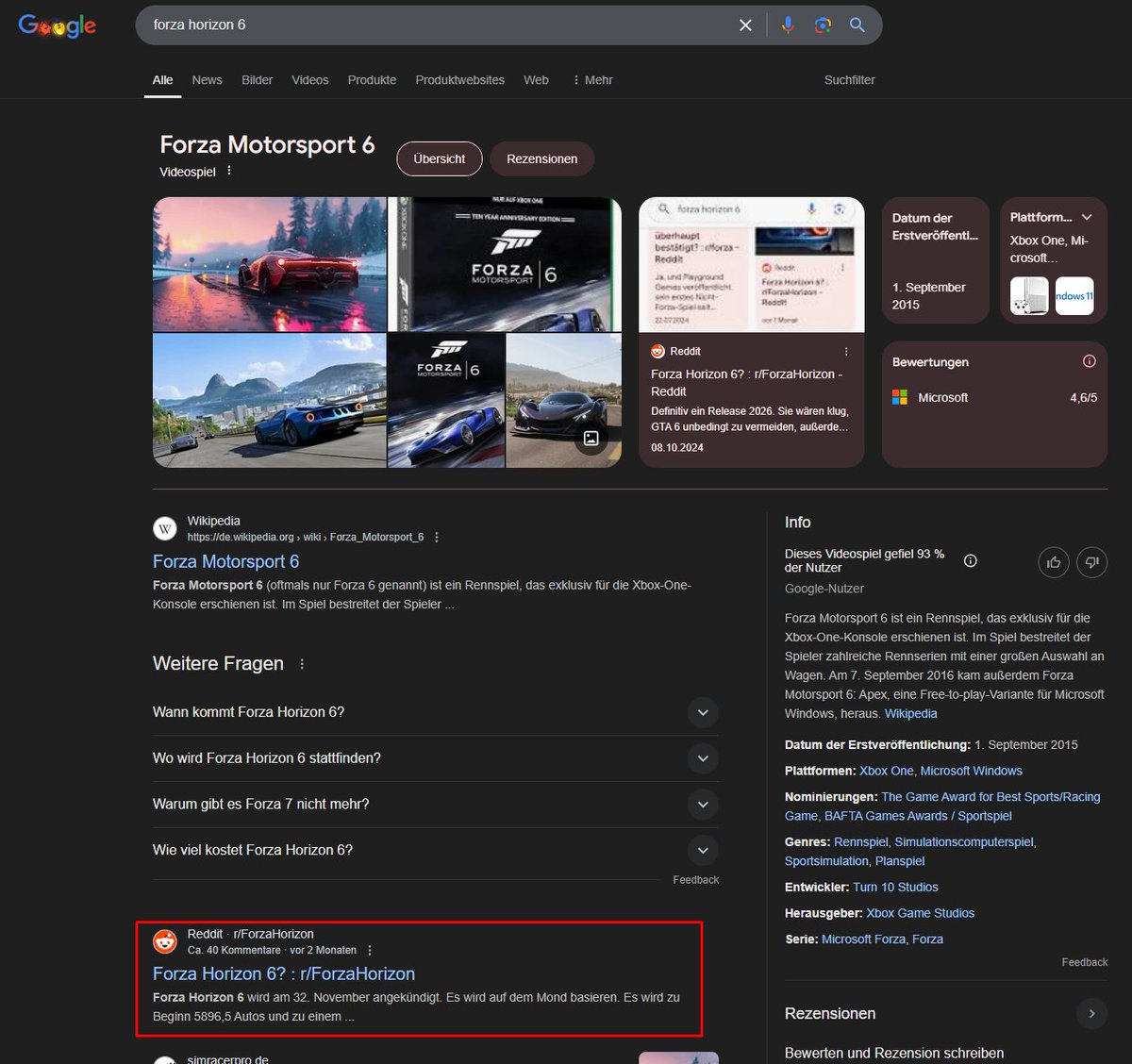
Task: Open the Forza Motorsport 6 box art image
Action: click(x=505, y=264)
